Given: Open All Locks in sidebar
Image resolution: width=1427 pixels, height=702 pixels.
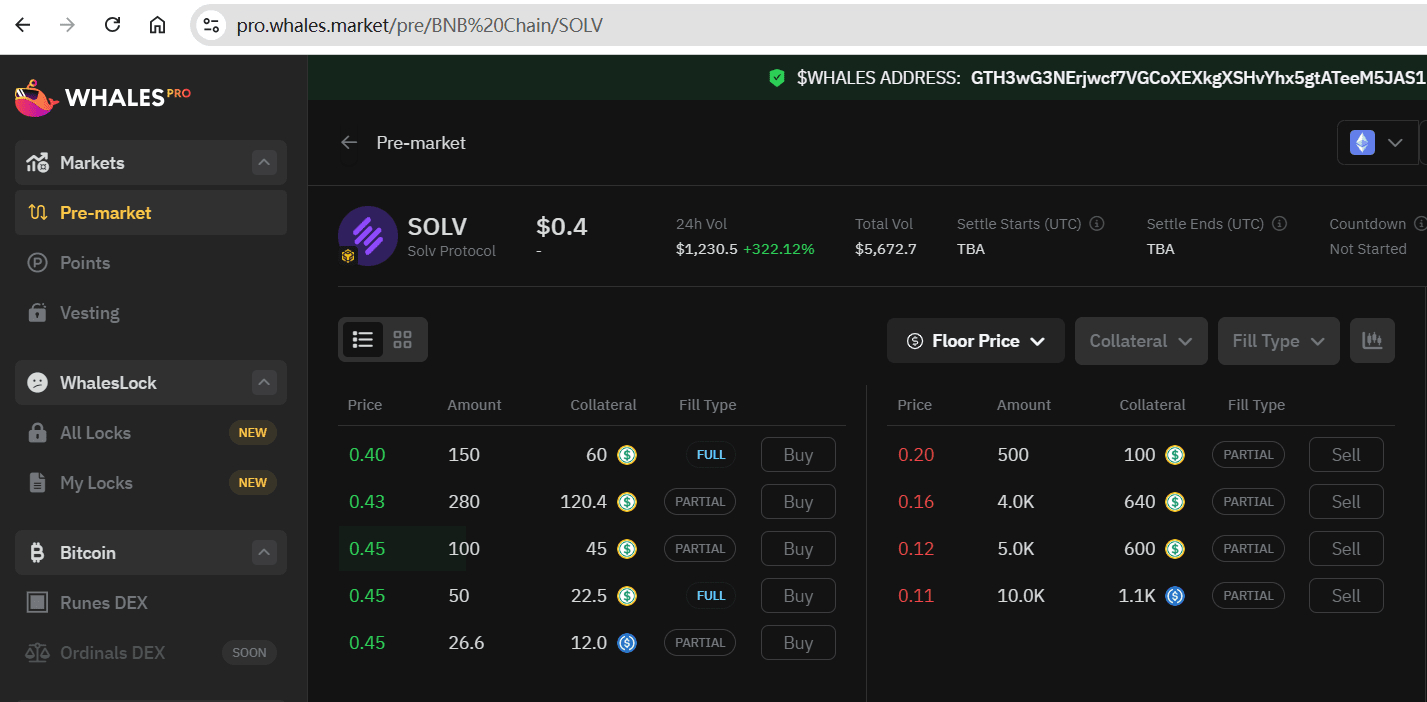Looking at the screenshot, I should 151,432.
